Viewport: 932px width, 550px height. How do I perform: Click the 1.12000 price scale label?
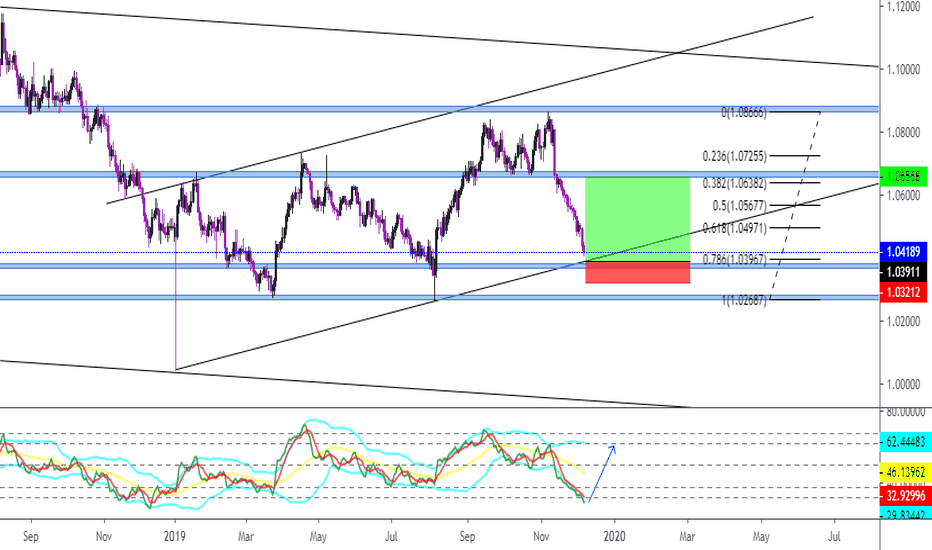(902, 7)
